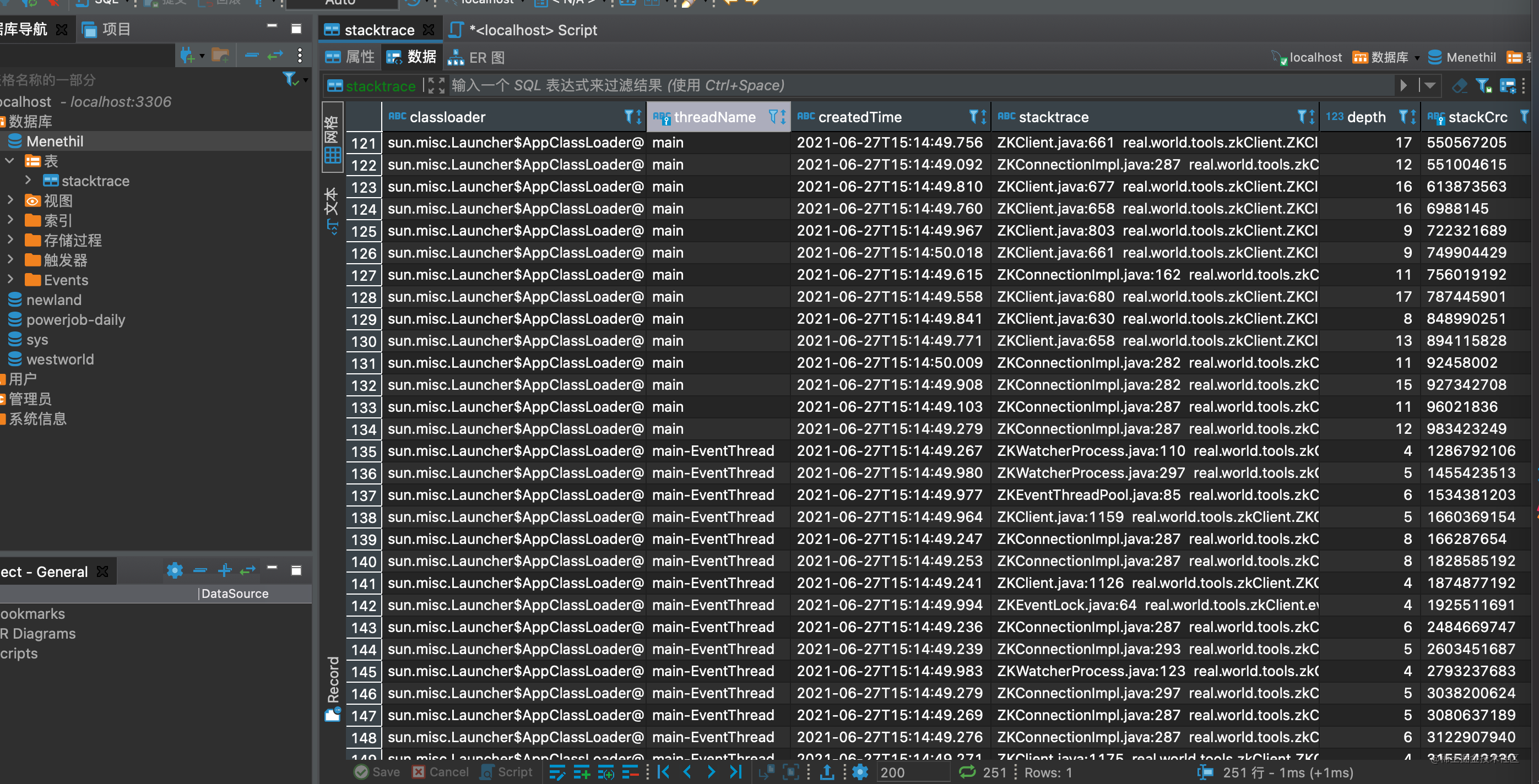Click the edit cell icon in bottom toolbar
1539x784 pixels.
pos(557,772)
